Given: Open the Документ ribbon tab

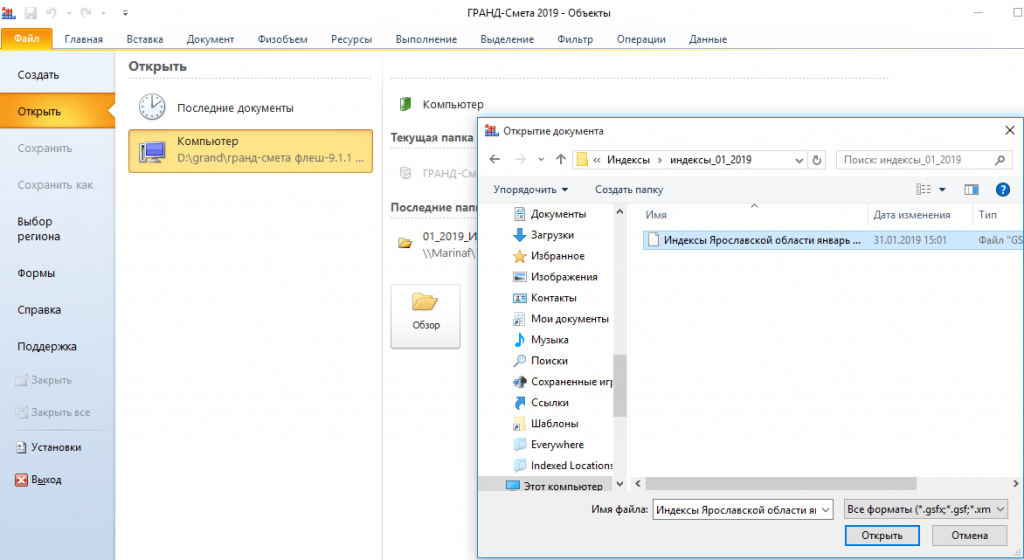Looking at the screenshot, I should click(x=210, y=39).
